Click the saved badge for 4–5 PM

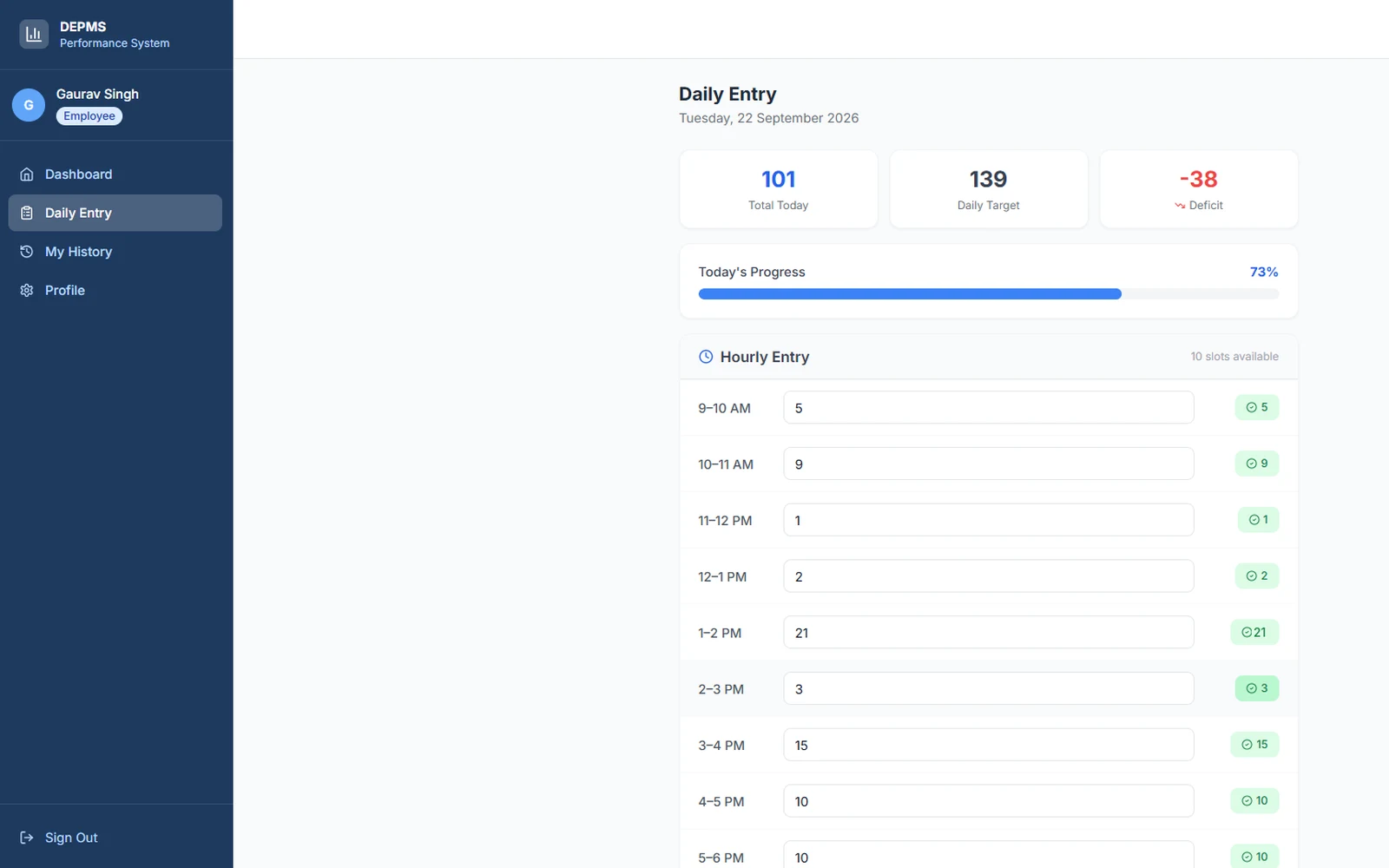tap(1254, 800)
